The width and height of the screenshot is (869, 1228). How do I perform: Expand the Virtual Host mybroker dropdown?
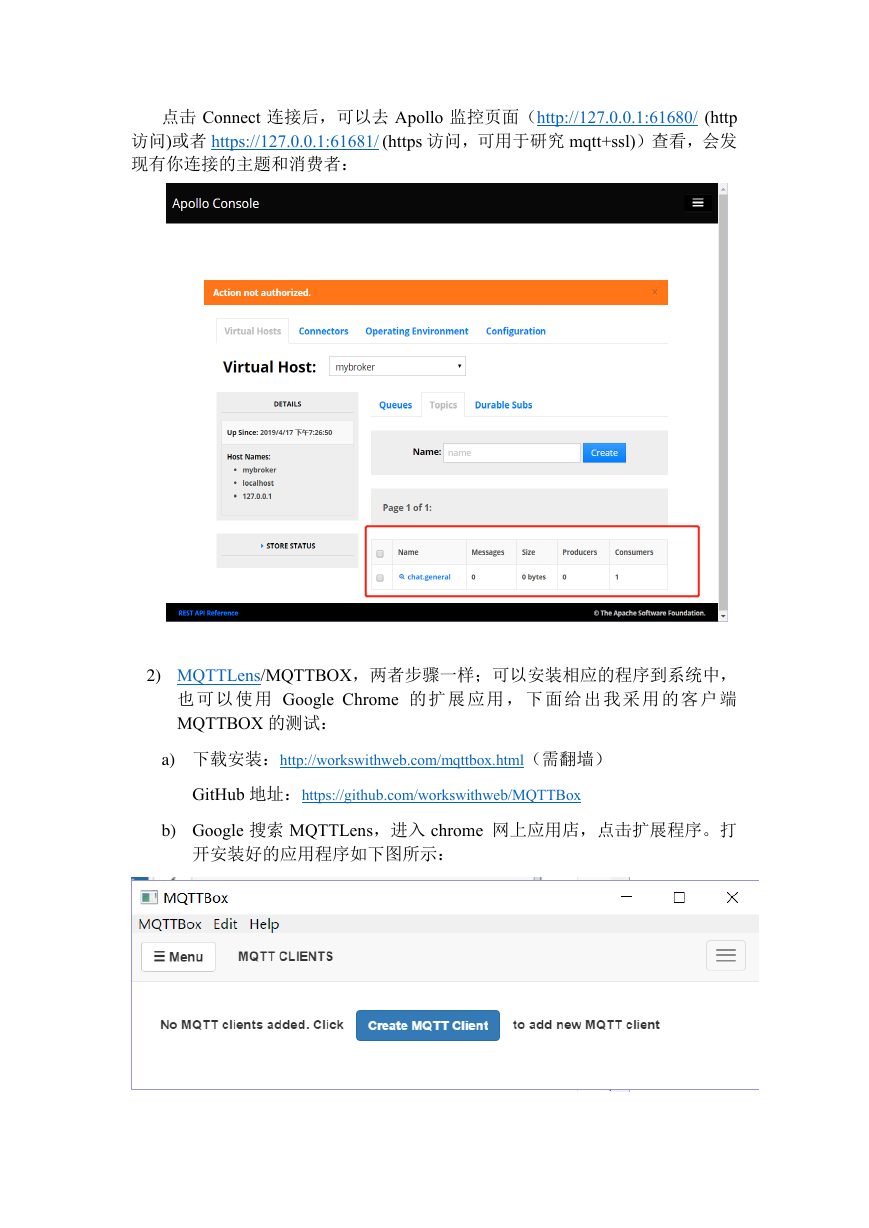pos(397,367)
